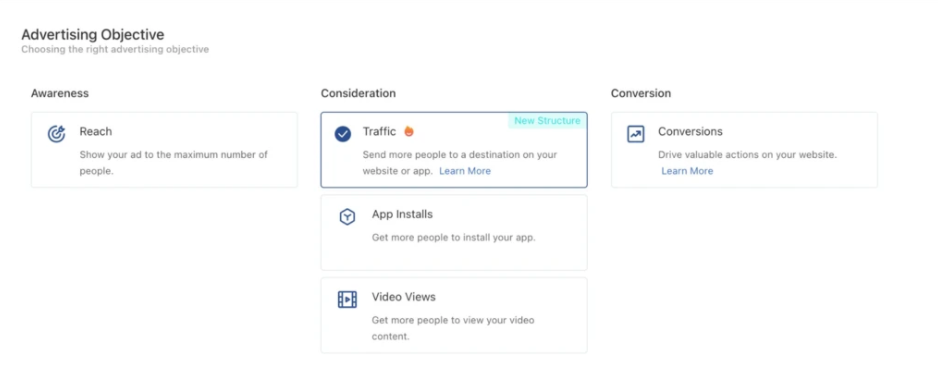Click the Consideration category heading

point(358,93)
